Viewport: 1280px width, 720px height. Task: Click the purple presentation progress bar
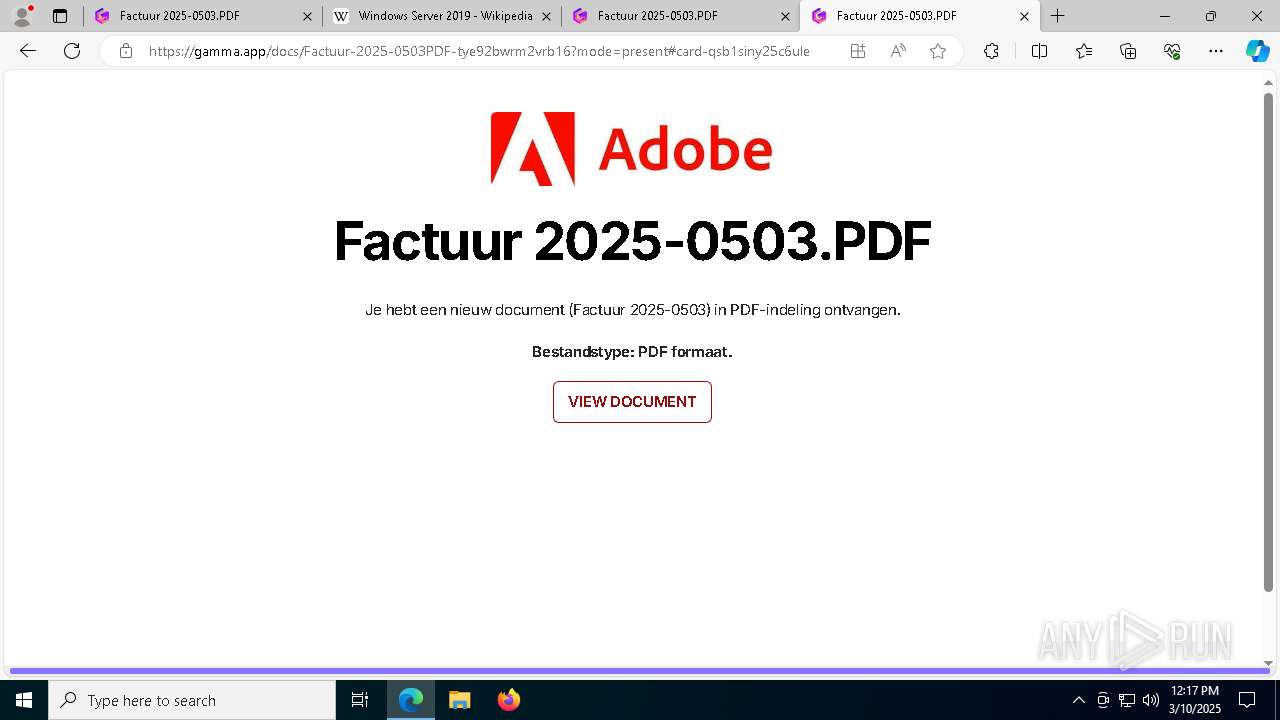pos(640,671)
